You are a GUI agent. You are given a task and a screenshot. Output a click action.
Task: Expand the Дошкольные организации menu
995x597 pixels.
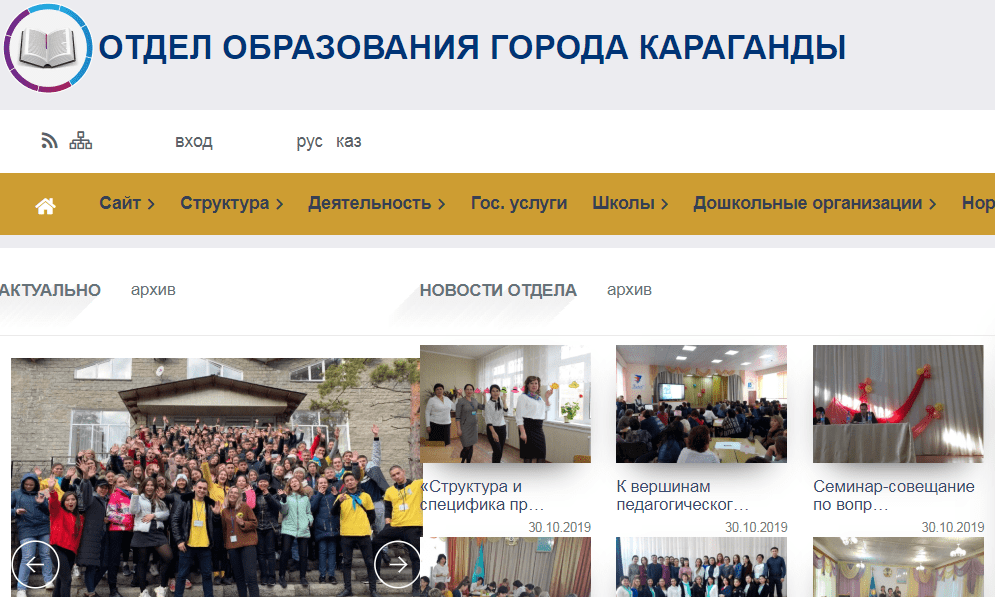pyautogui.click(x=810, y=203)
